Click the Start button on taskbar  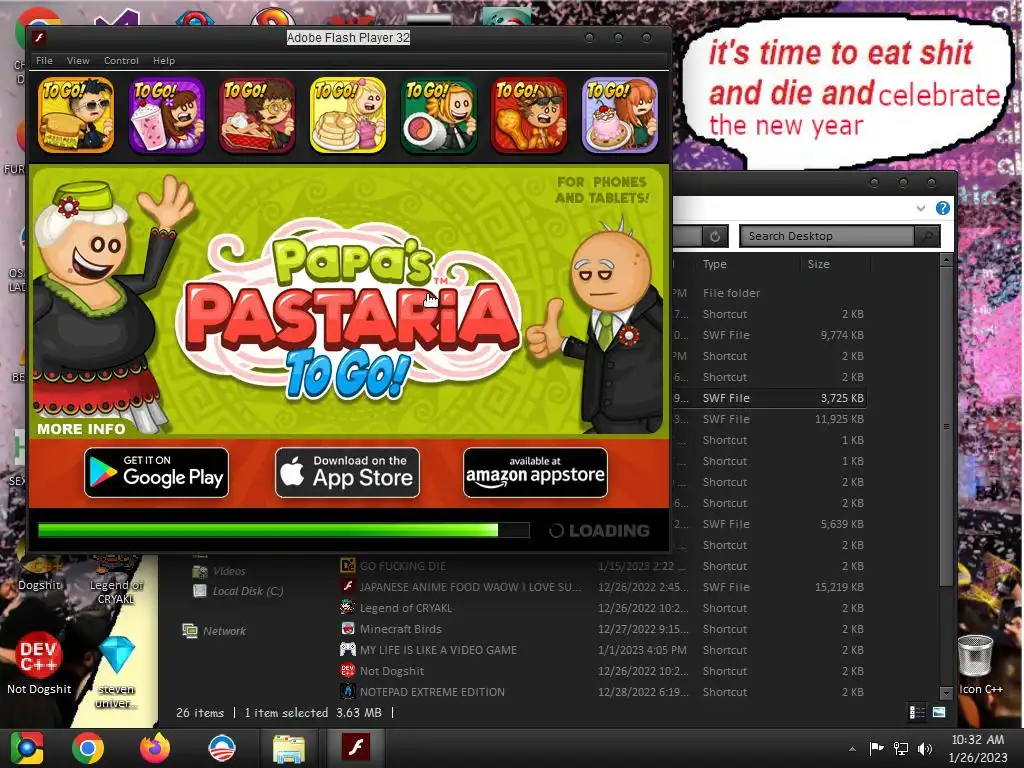pyautogui.click(x=27, y=748)
